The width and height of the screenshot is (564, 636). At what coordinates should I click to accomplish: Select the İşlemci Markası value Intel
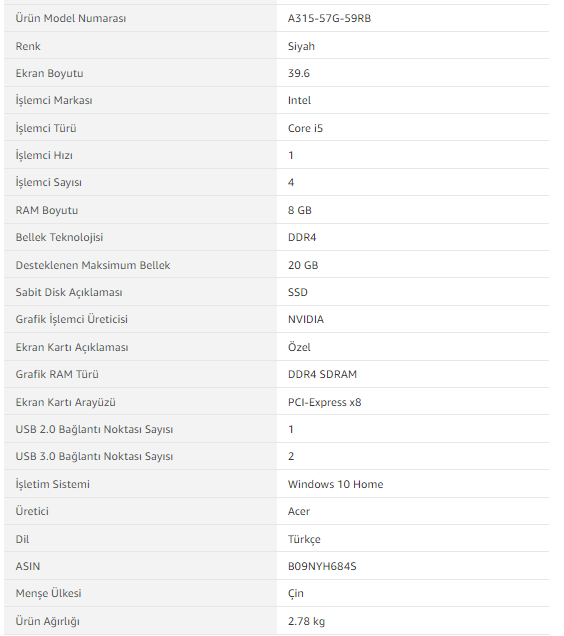(299, 101)
